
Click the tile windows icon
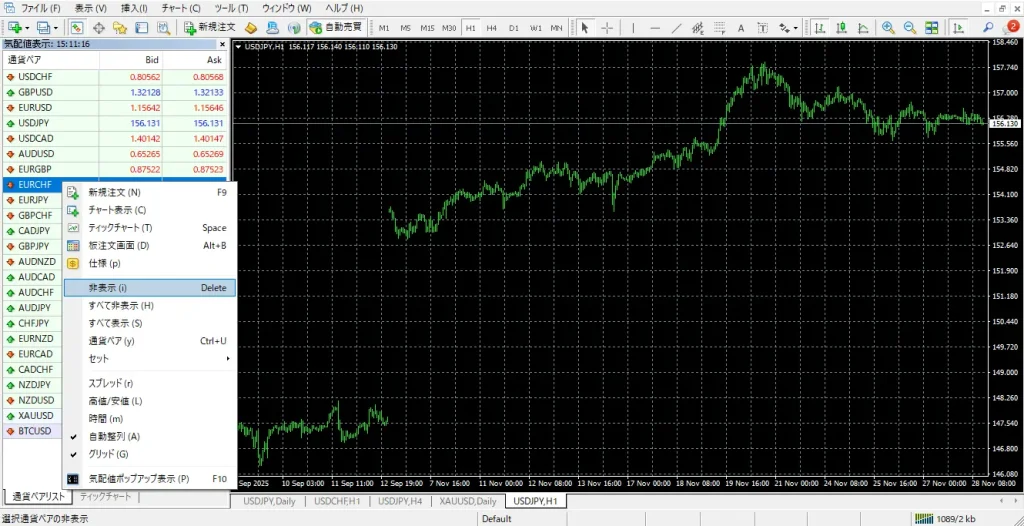tap(930, 27)
